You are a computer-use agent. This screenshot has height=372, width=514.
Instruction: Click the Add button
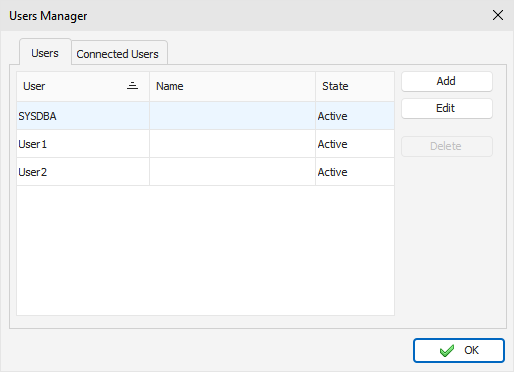pos(447,81)
